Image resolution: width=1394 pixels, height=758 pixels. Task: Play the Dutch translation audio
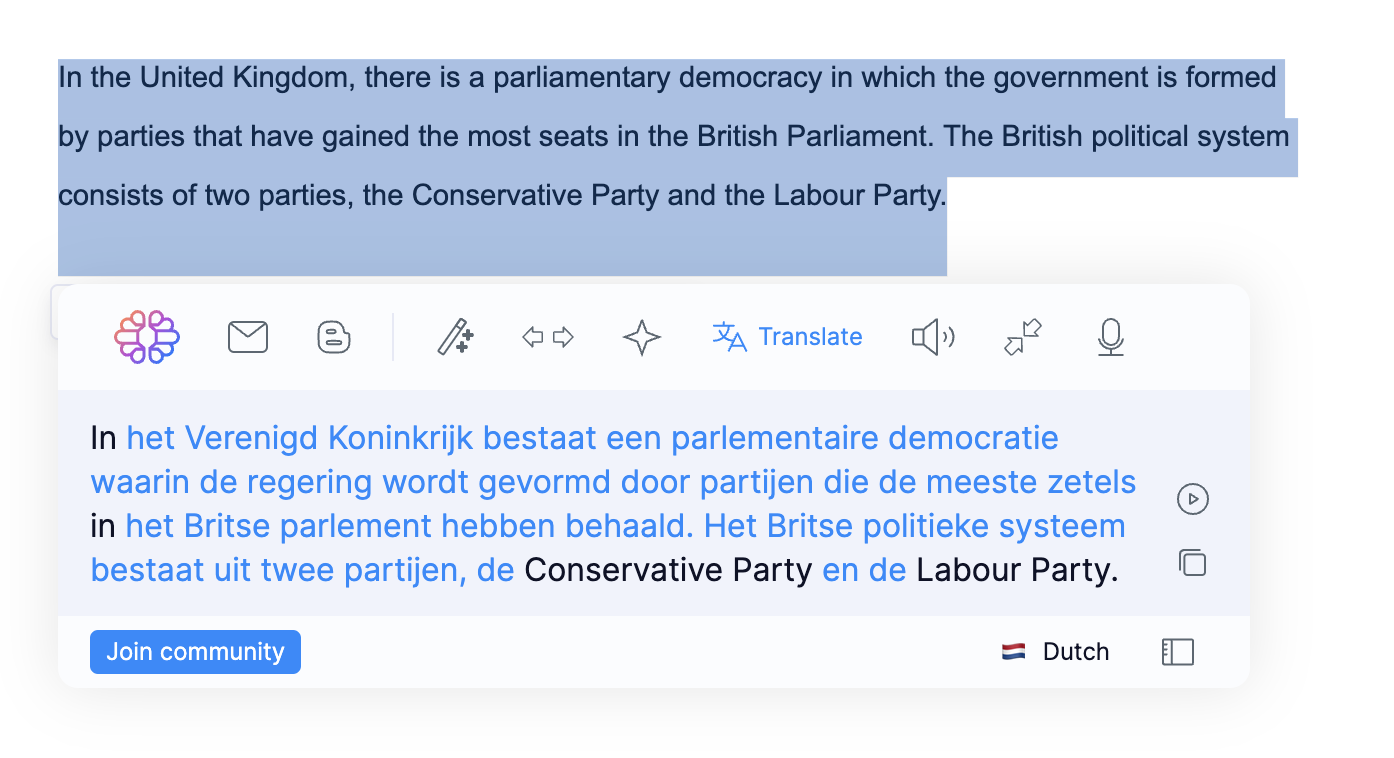(1193, 499)
